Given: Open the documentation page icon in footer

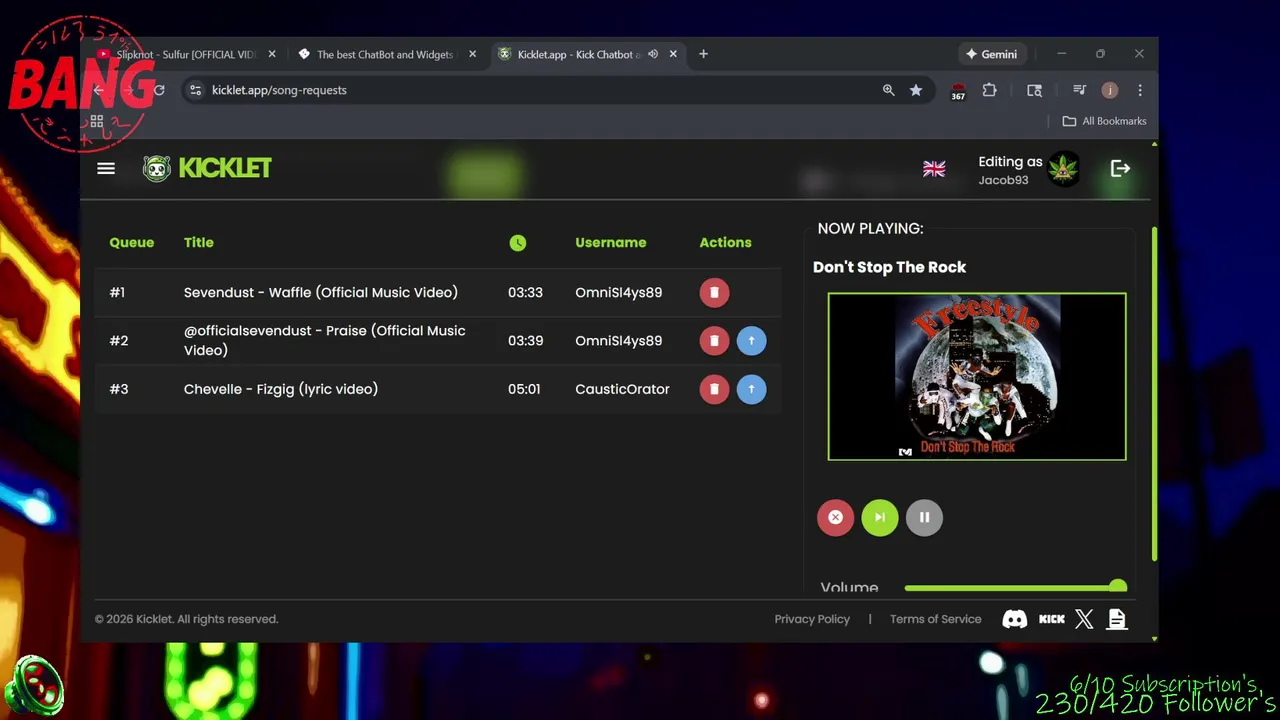Looking at the screenshot, I should click(x=1117, y=619).
